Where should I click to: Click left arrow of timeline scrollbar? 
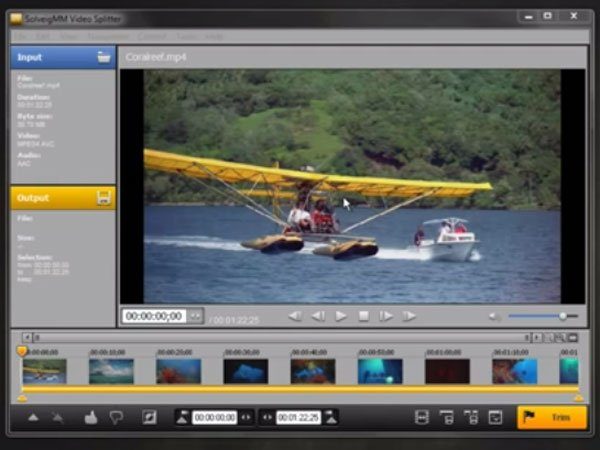click(27, 337)
